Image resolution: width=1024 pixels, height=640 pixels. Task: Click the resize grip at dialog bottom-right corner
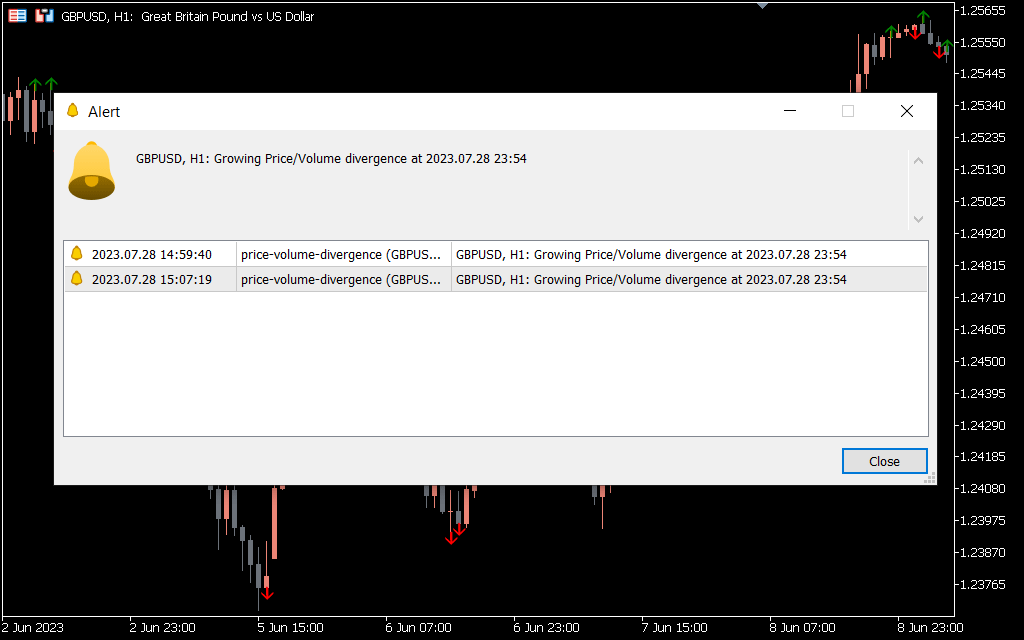(x=930, y=478)
